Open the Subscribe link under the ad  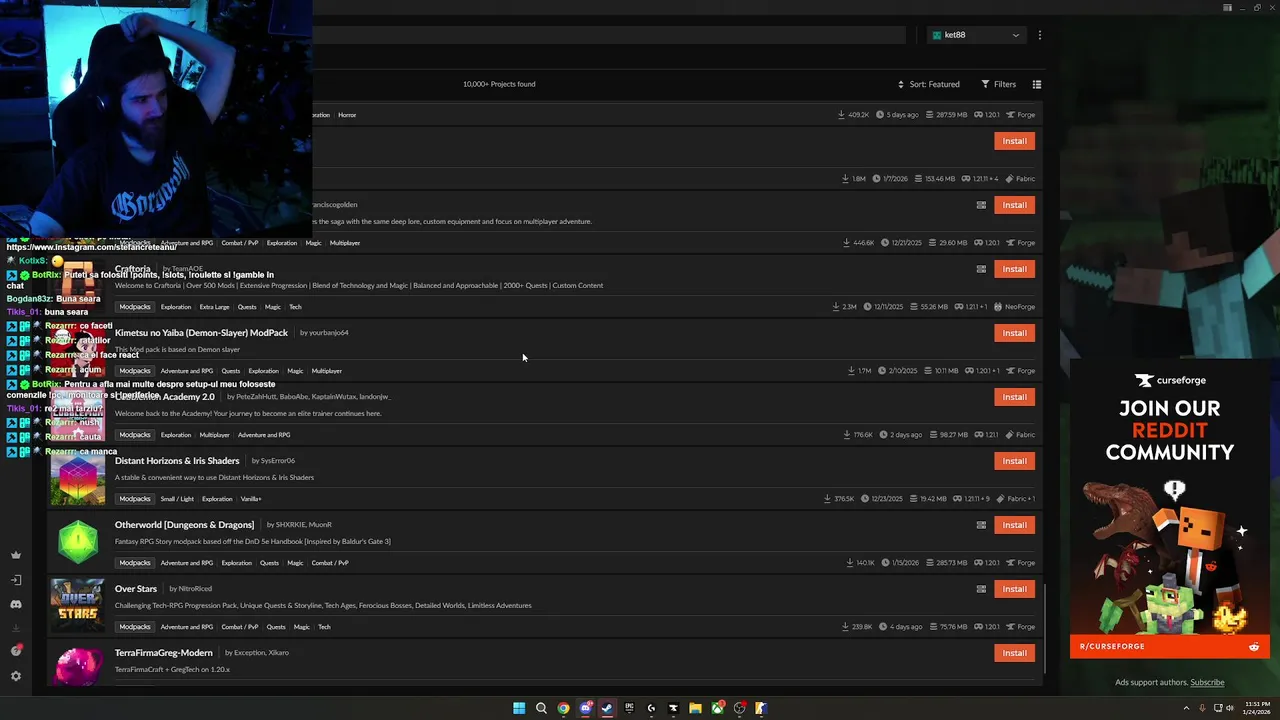(x=1207, y=682)
